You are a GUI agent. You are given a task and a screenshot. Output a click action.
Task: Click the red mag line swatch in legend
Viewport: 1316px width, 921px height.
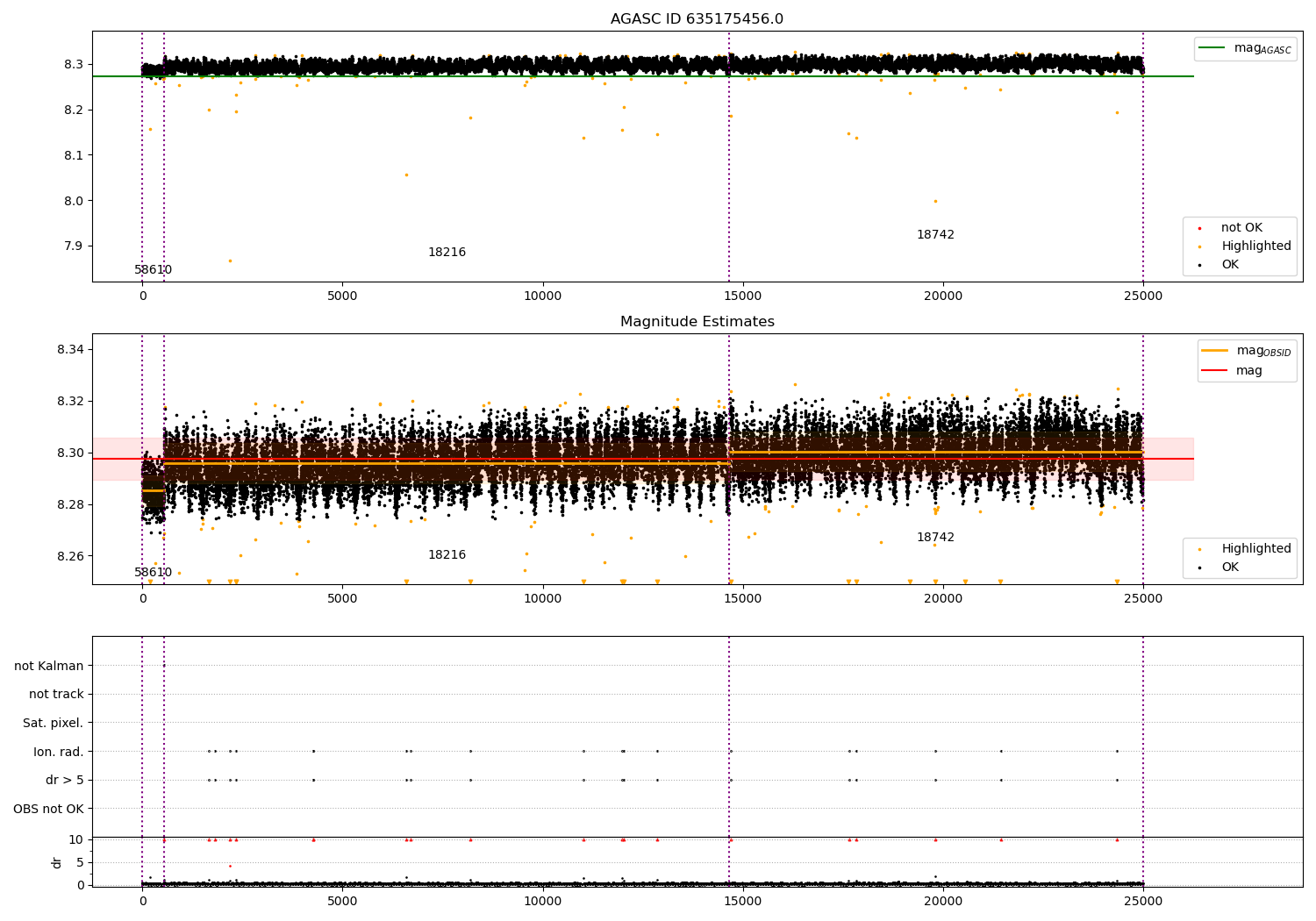(x=1215, y=371)
